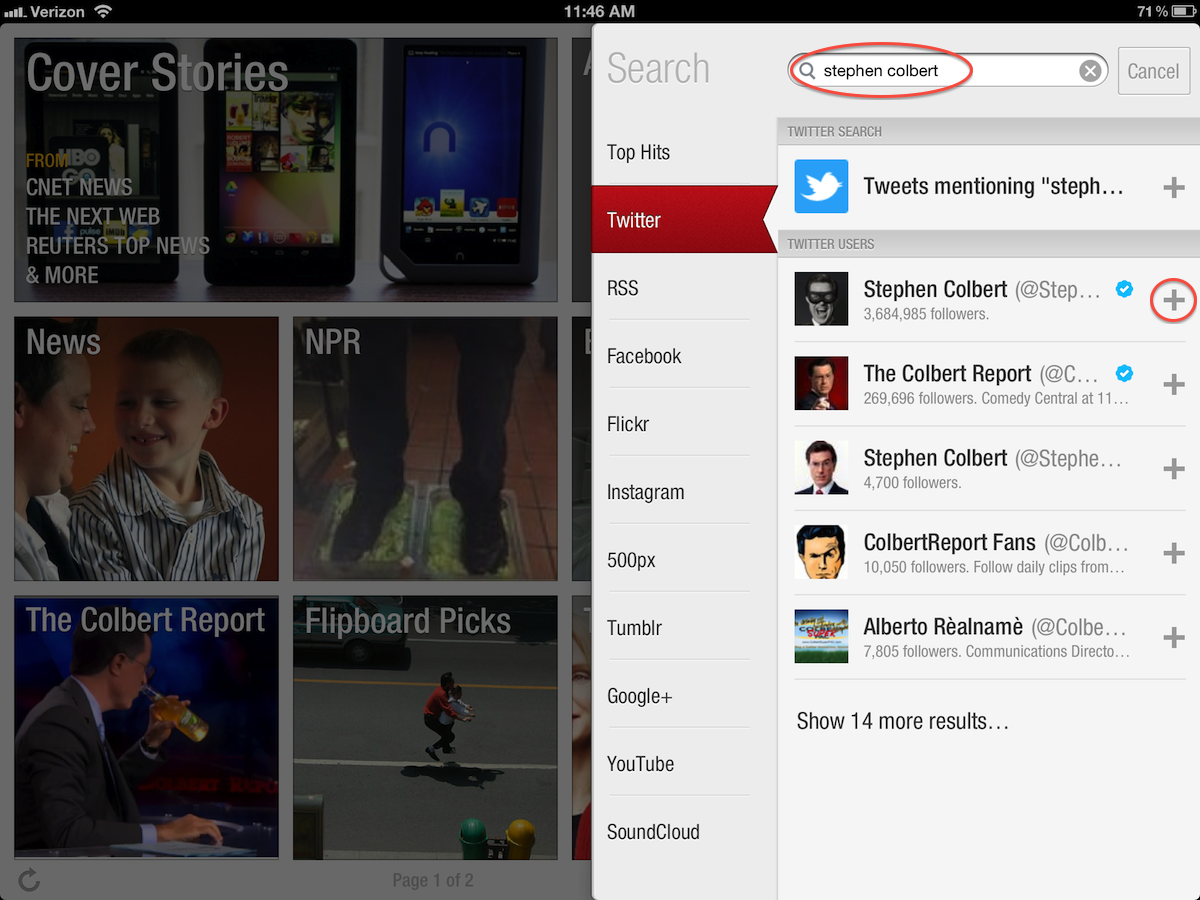The image size is (1200, 900).
Task: Tap the "4,700 followers." text
Action: (x=912, y=483)
